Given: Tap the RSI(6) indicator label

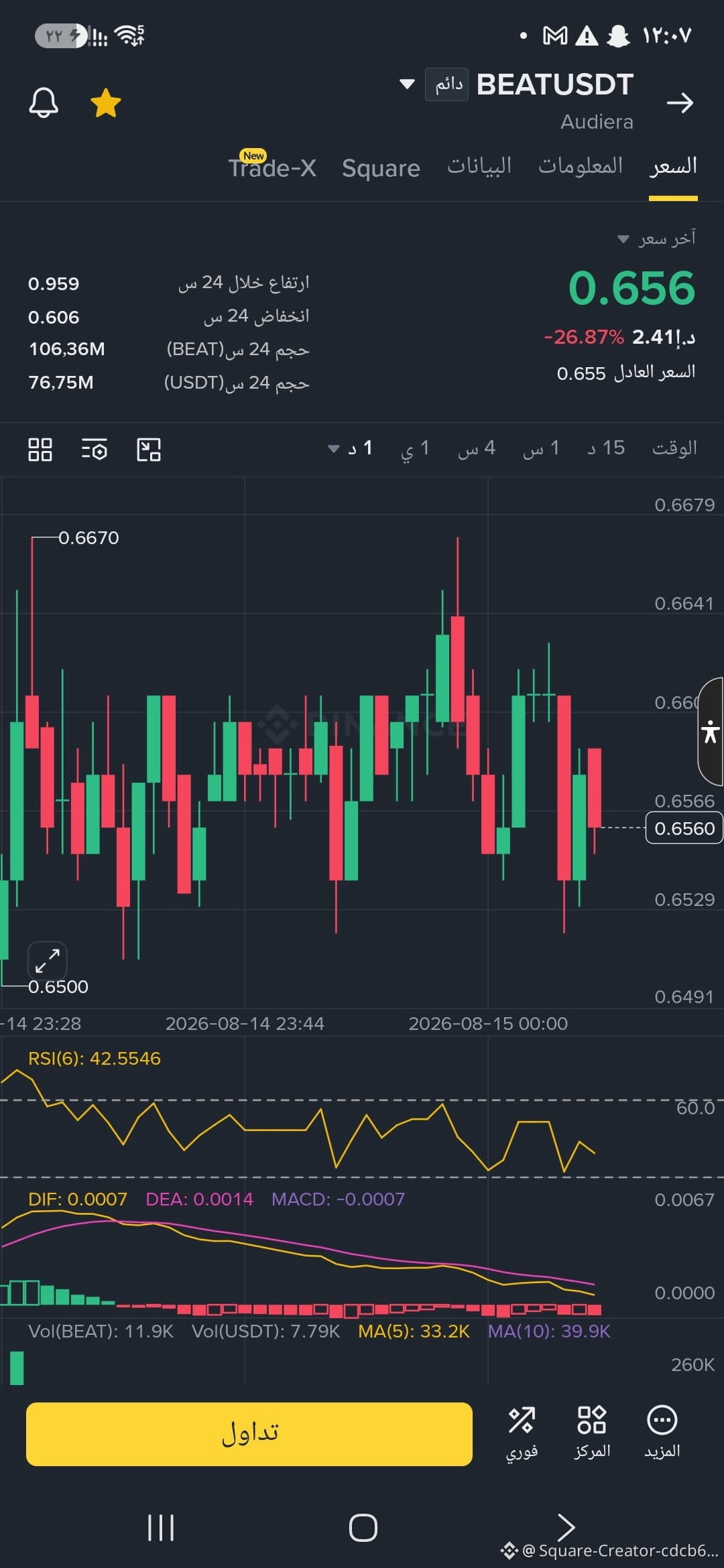Looking at the screenshot, I should pos(95,1059).
